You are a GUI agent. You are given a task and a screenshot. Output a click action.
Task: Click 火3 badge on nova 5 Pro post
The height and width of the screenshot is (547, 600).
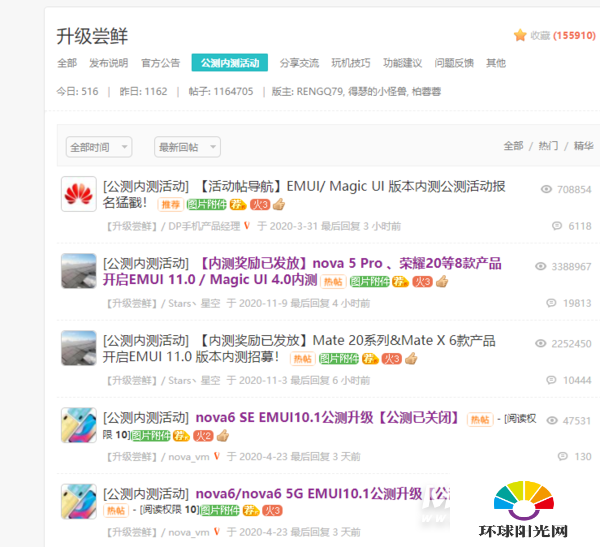point(422,282)
